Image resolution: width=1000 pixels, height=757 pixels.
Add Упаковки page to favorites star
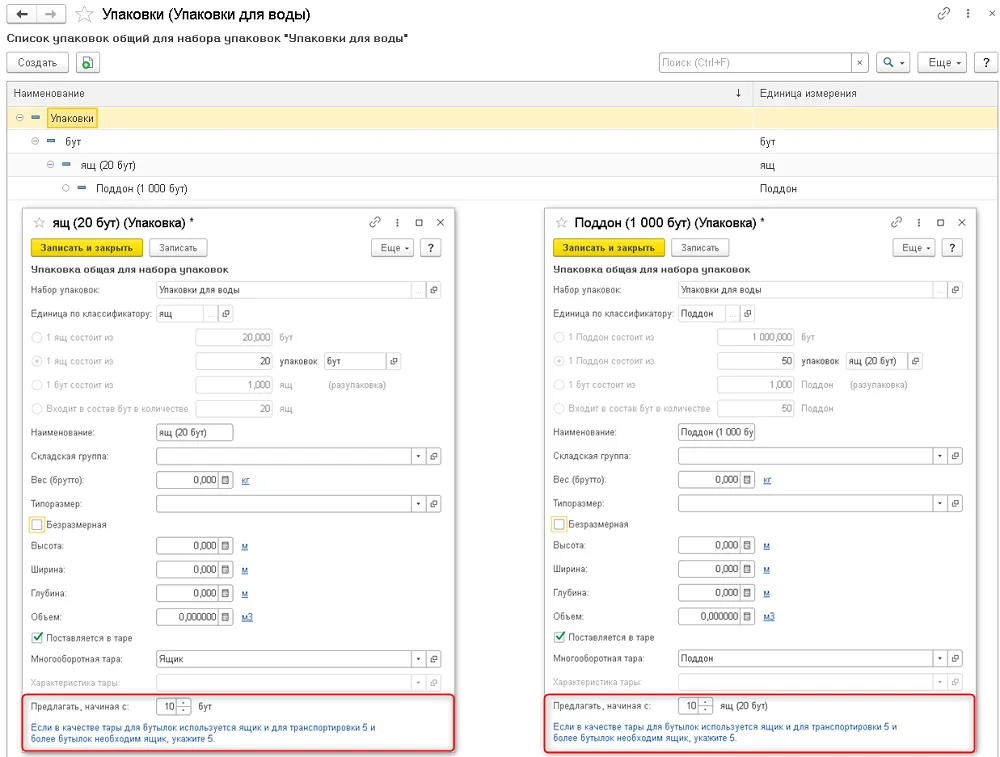tap(84, 14)
